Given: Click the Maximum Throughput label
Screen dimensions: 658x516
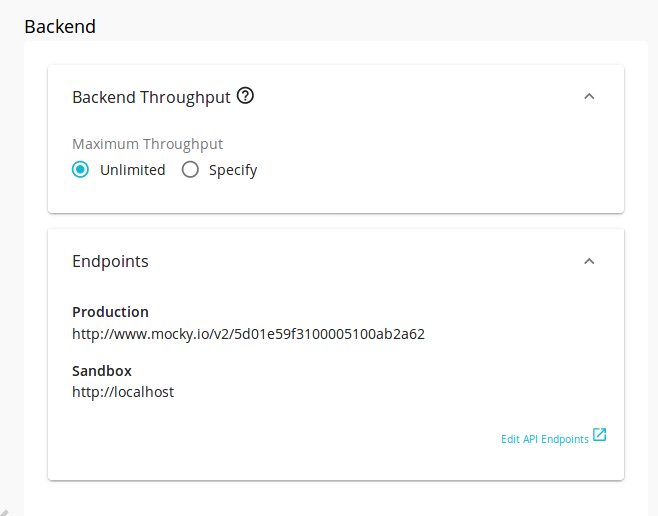Looking at the screenshot, I should point(147,144).
